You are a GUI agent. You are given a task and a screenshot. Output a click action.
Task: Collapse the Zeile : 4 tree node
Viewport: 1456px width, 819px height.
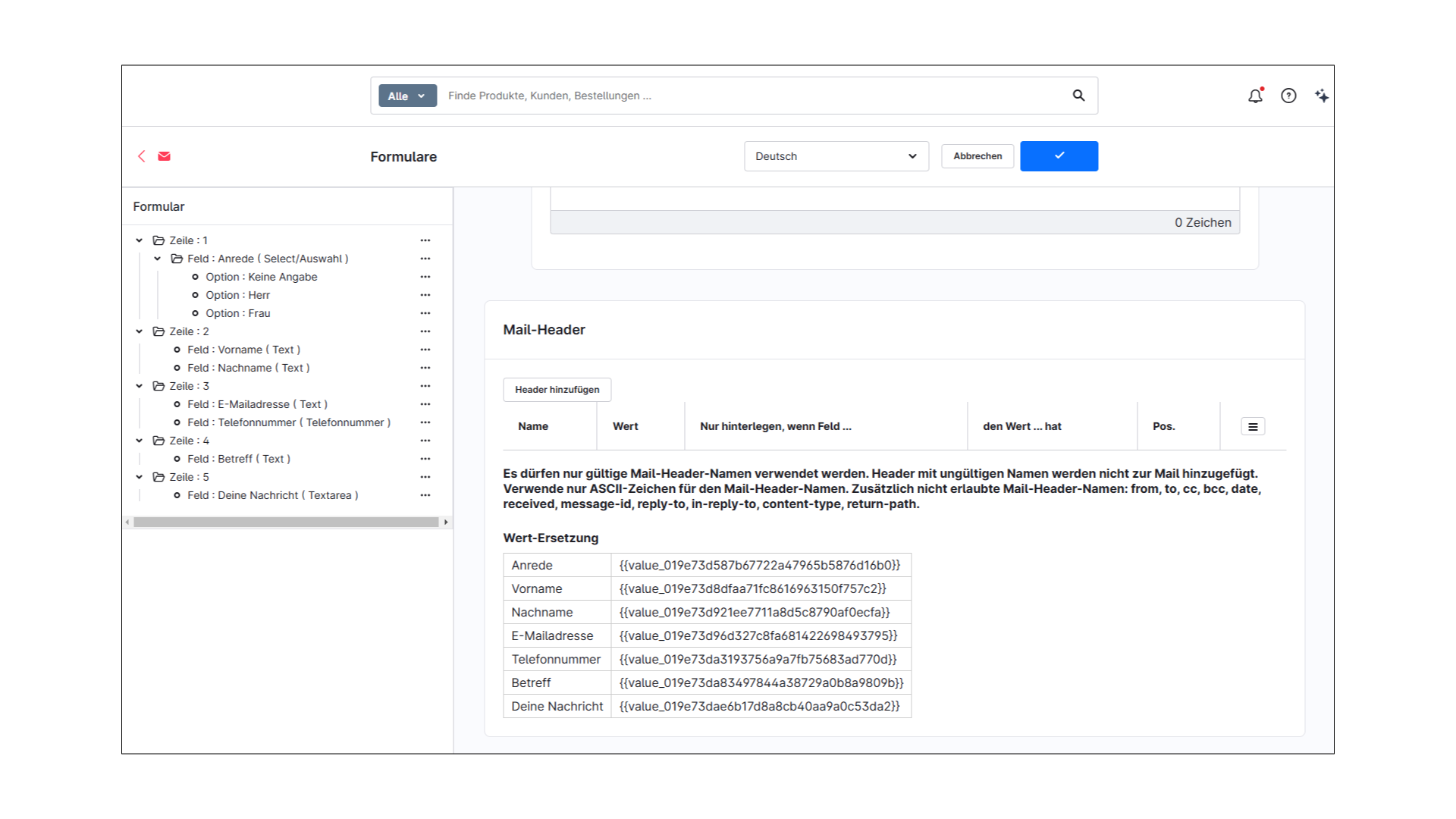[x=140, y=441]
